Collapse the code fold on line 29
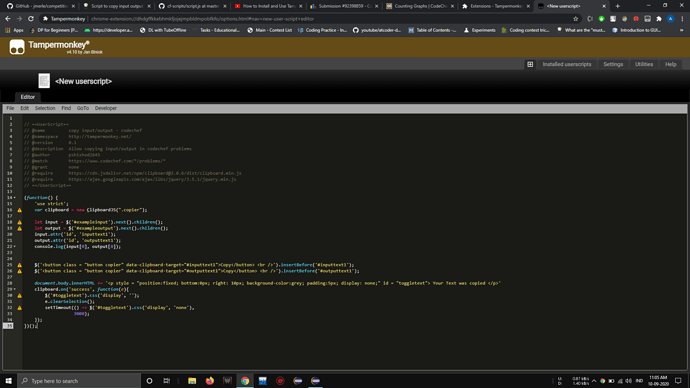 15,289
